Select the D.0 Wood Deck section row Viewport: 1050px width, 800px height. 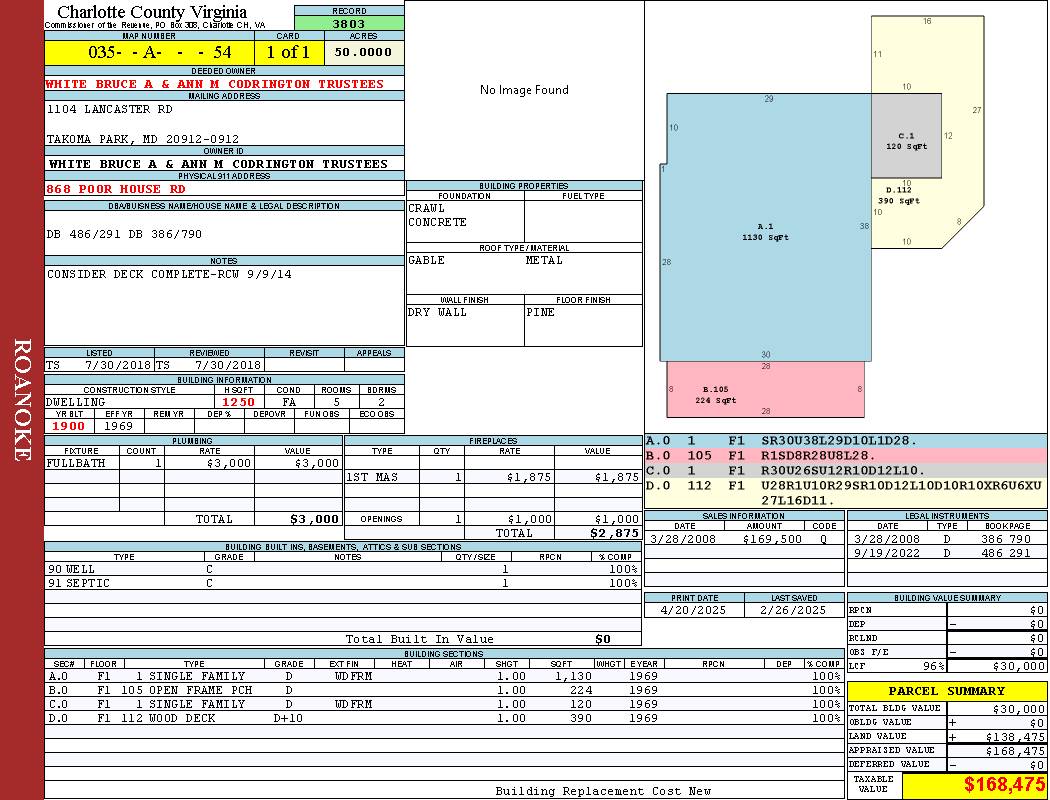click(x=445, y=718)
